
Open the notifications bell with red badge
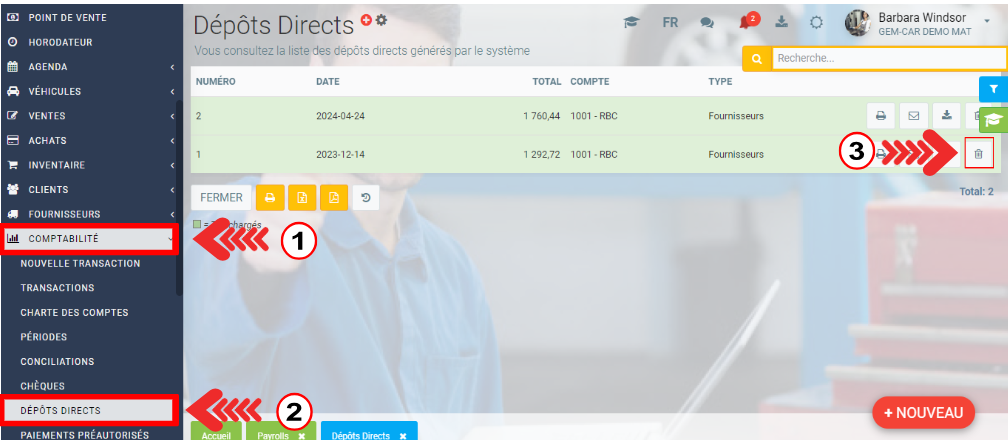pos(744,22)
